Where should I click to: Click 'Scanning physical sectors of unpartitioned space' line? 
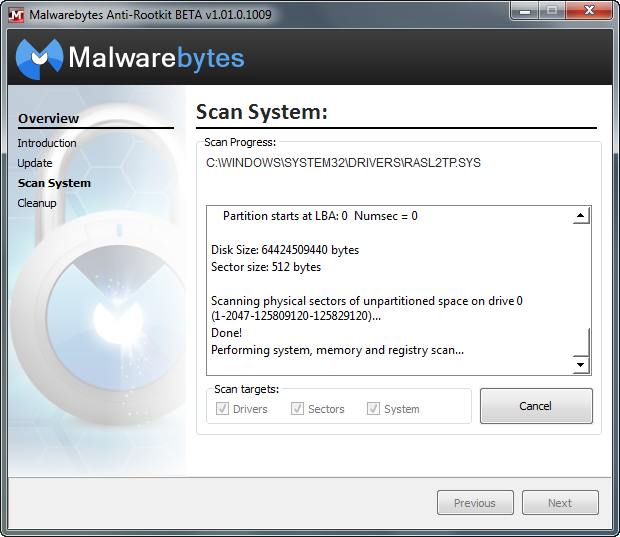[x=367, y=308]
